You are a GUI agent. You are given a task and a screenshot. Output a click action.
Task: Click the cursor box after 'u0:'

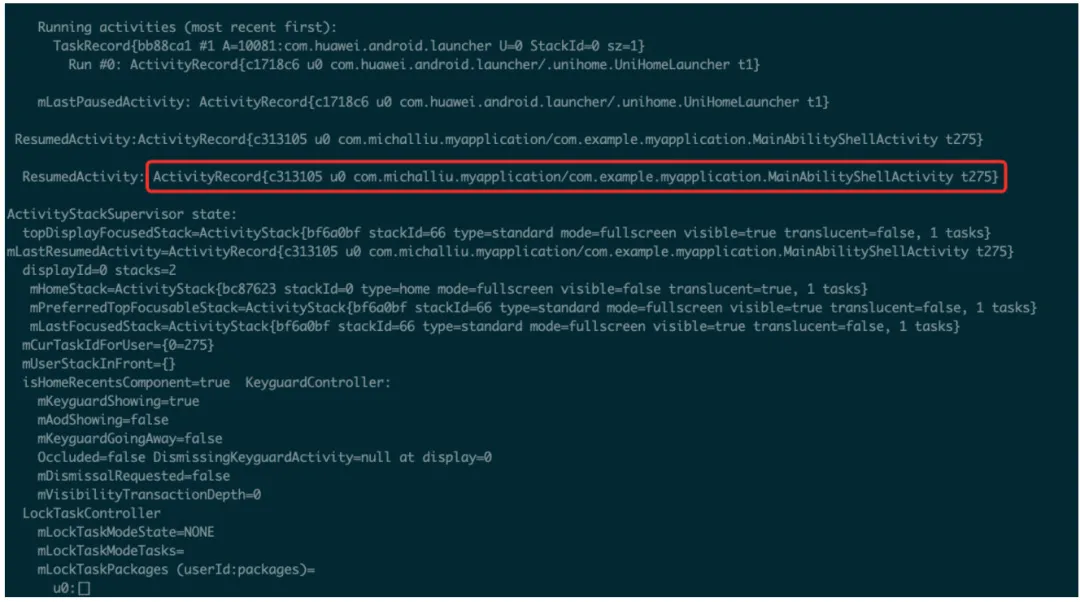(84, 588)
